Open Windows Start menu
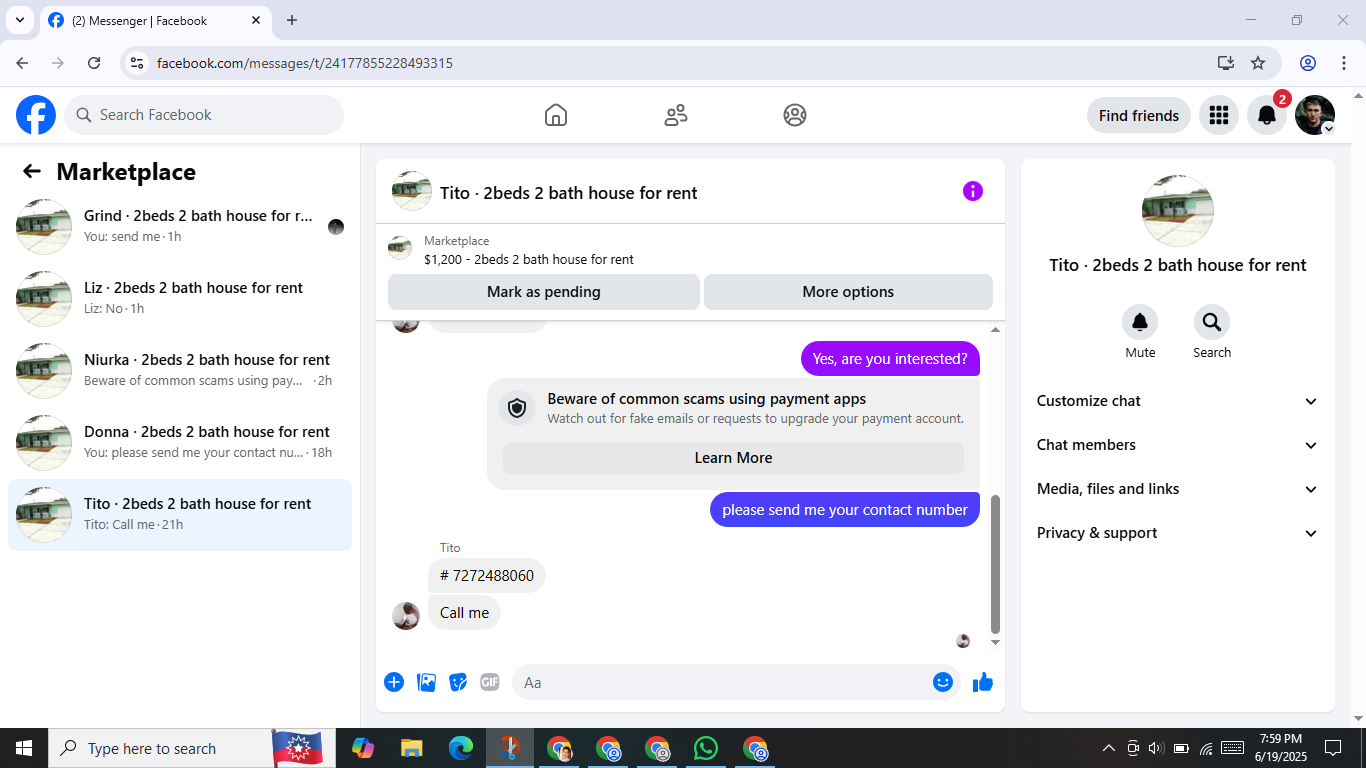 point(24,748)
